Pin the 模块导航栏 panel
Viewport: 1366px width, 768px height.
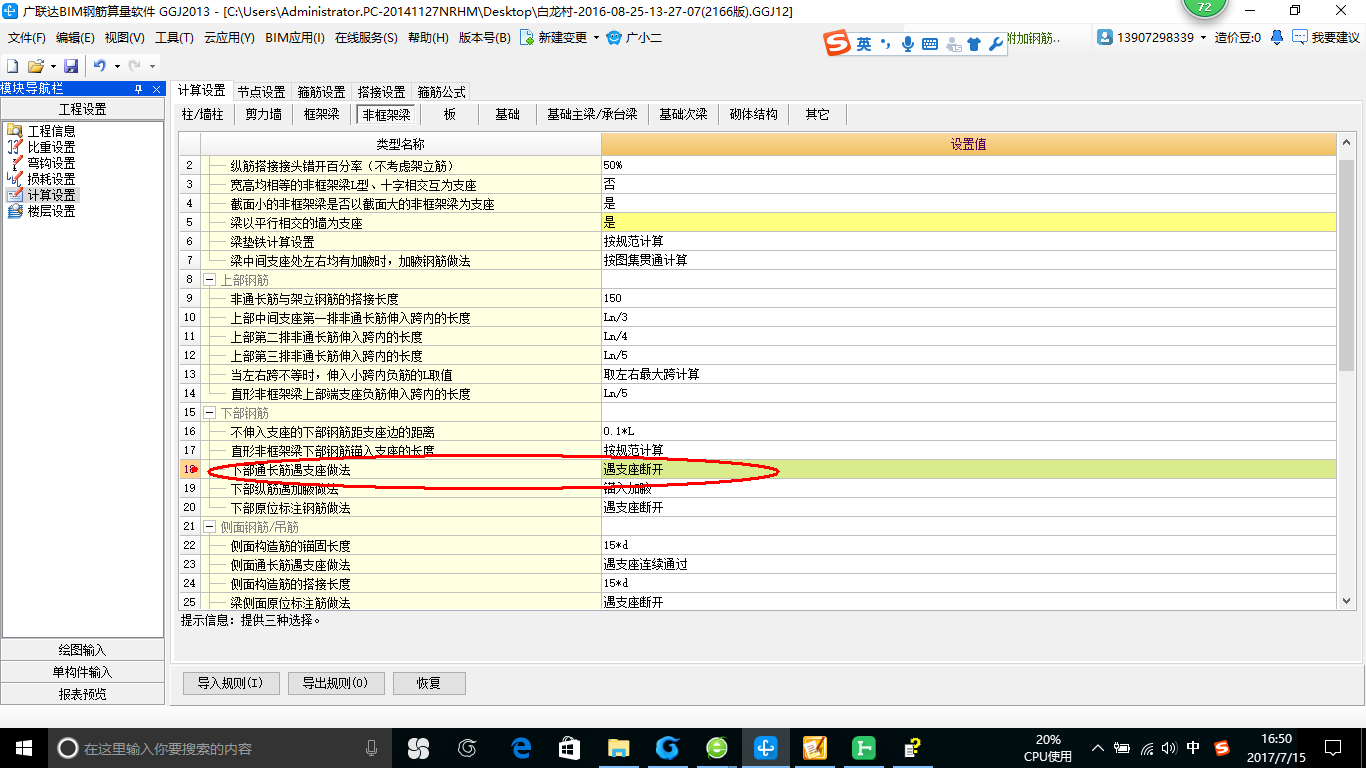point(138,89)
